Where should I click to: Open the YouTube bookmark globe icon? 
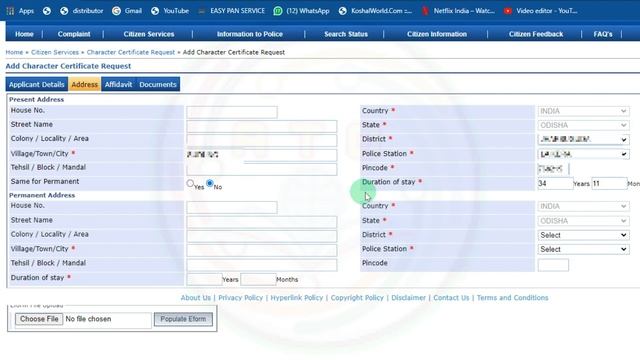155,11
